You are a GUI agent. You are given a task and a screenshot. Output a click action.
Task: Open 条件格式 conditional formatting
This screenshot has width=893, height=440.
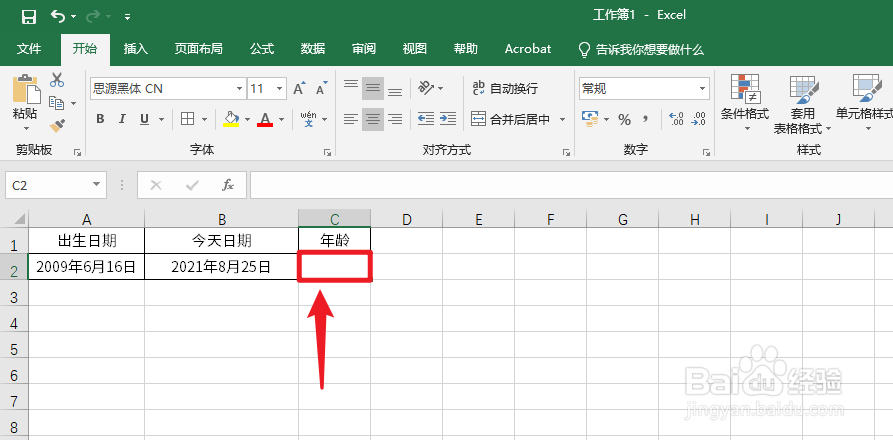745,102
